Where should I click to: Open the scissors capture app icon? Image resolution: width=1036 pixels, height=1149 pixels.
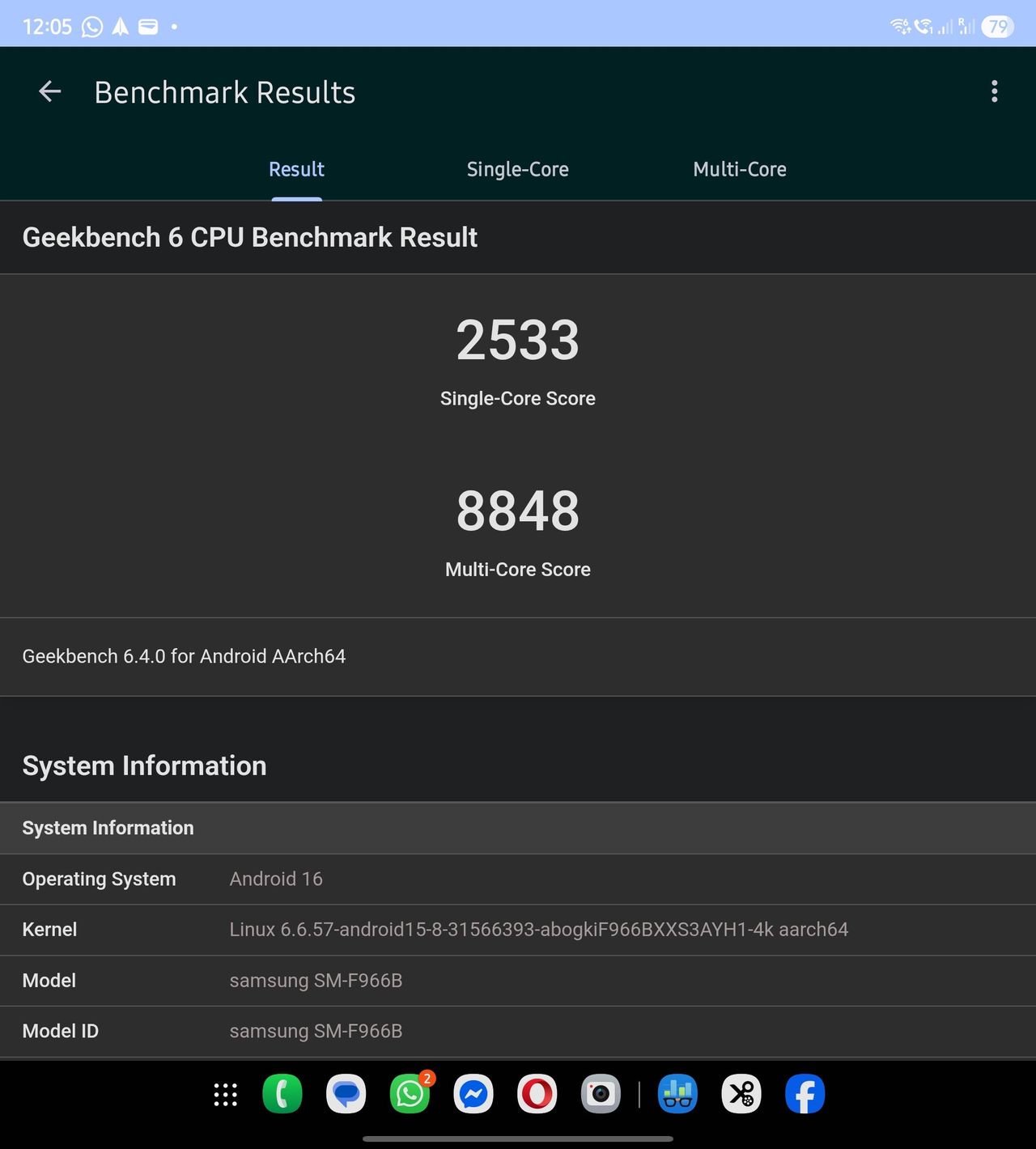click(x=741, y=1094)
